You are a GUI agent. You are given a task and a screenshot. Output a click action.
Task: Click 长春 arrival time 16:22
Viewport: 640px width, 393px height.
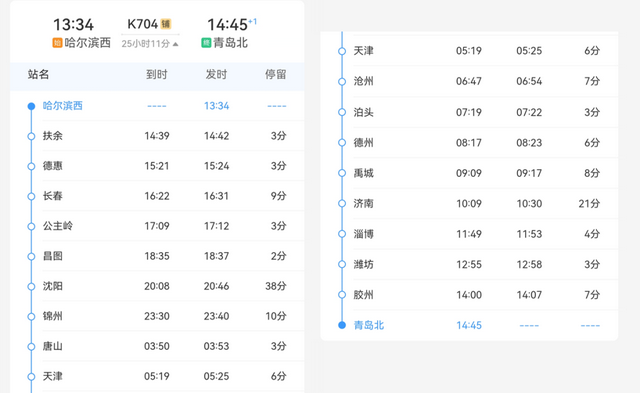tap(157, 196)
